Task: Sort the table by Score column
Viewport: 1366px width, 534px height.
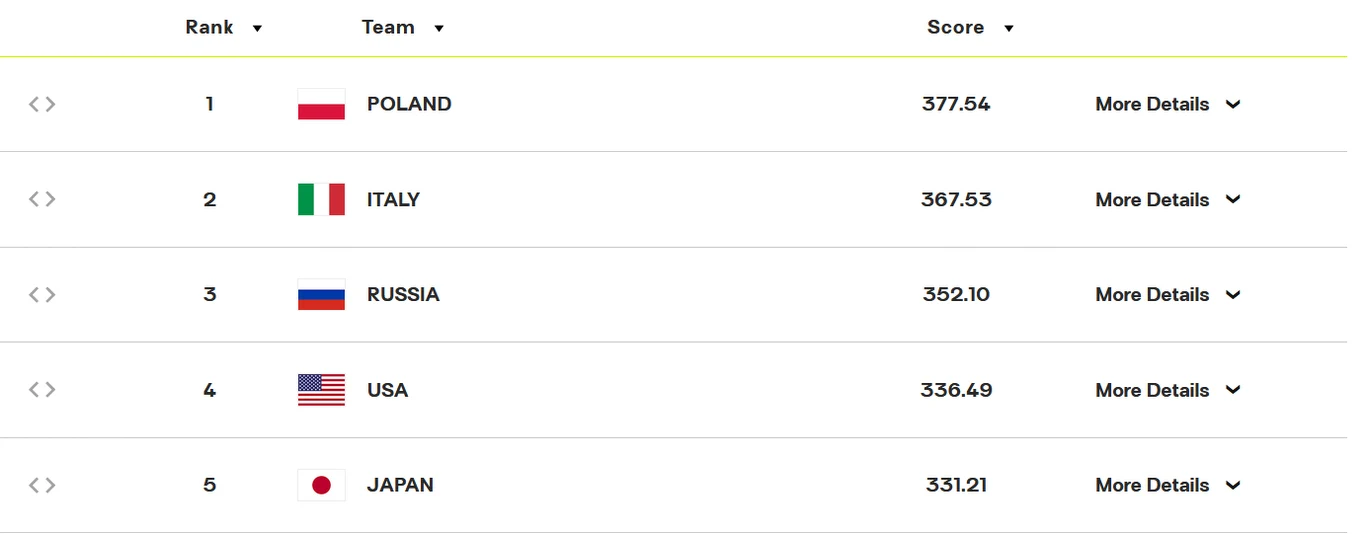Action: (x=970, y=28)
